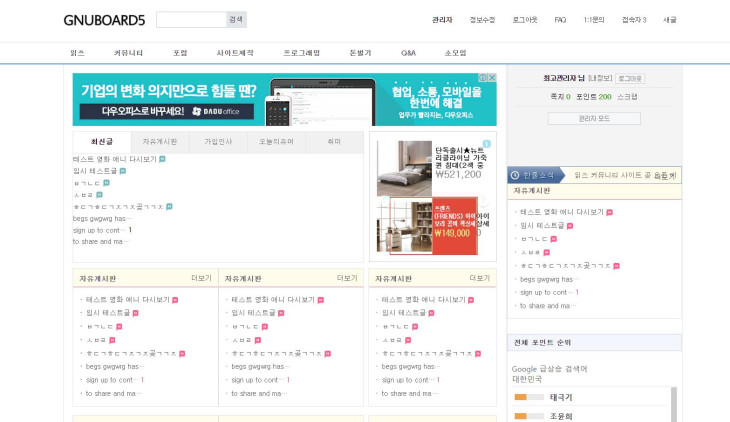This screenshot has width=730, height=422.
Task: Click the info badge on the furniture ad
Action: pos(487,144)
